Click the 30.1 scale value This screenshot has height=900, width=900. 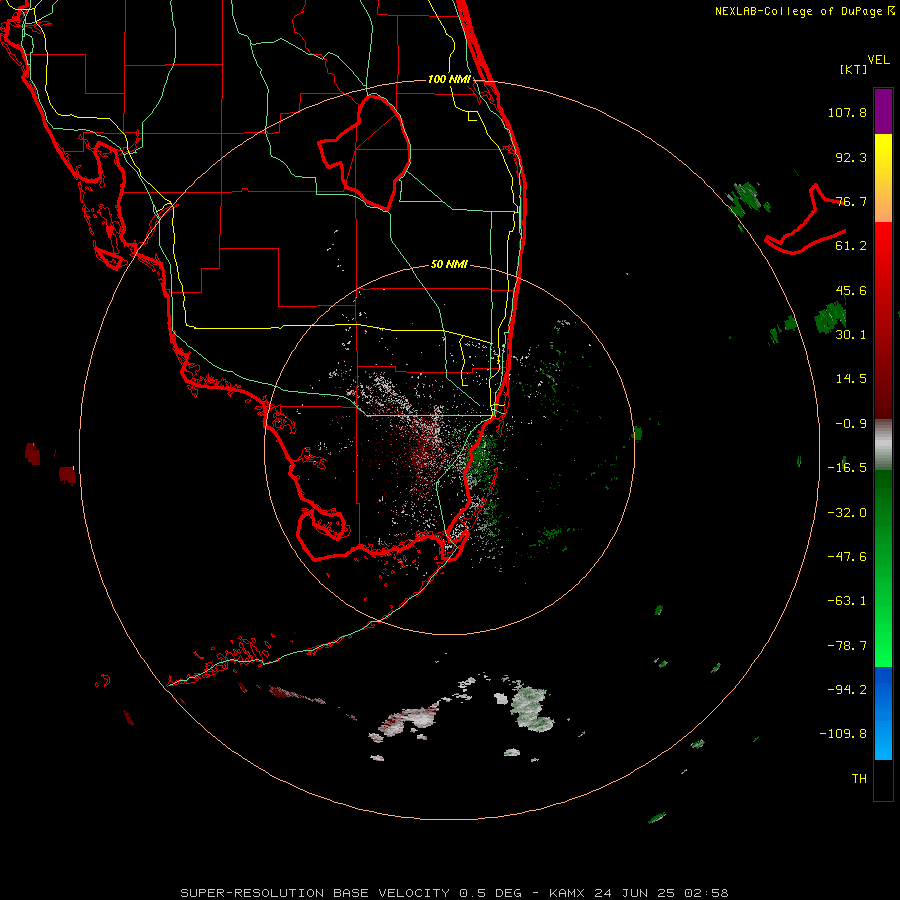[851, 335]
